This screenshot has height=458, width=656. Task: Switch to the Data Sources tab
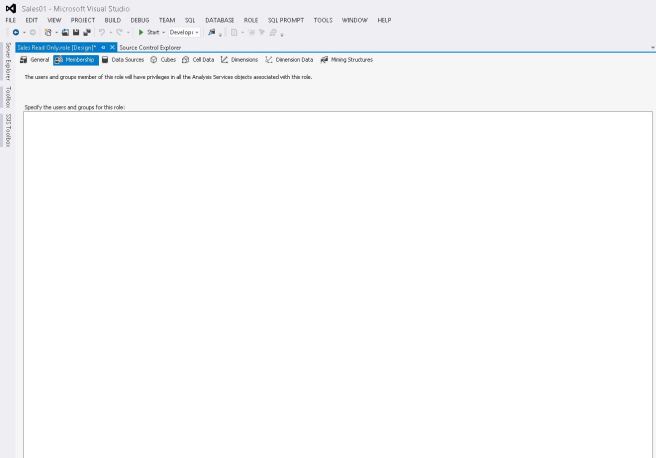point(124,60)
